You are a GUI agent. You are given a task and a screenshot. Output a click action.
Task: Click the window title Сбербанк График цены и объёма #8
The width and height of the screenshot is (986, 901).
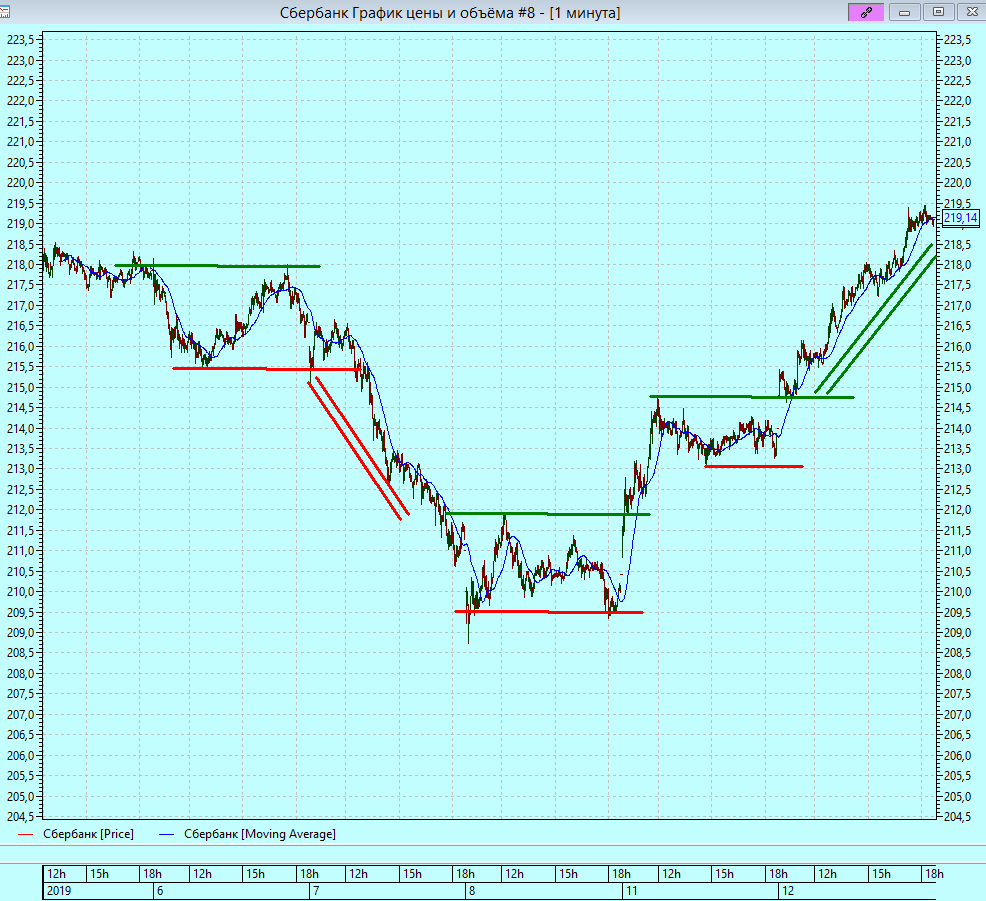pos(407,13)
